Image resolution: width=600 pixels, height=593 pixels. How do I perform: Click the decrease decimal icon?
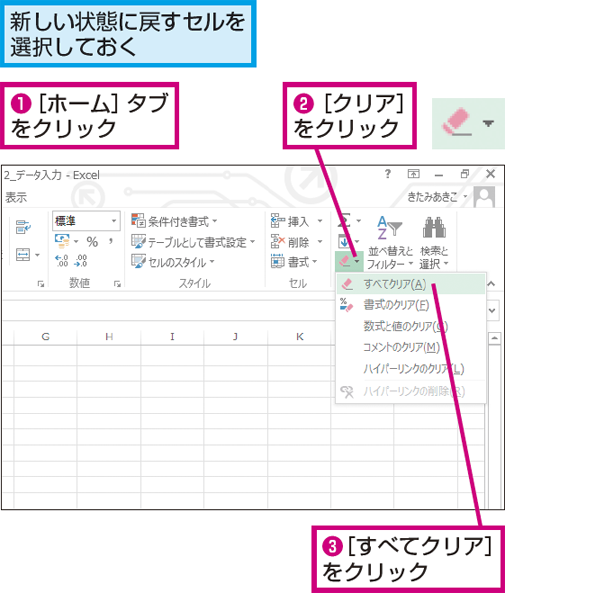pyautogui.click(x=83, y=261)
